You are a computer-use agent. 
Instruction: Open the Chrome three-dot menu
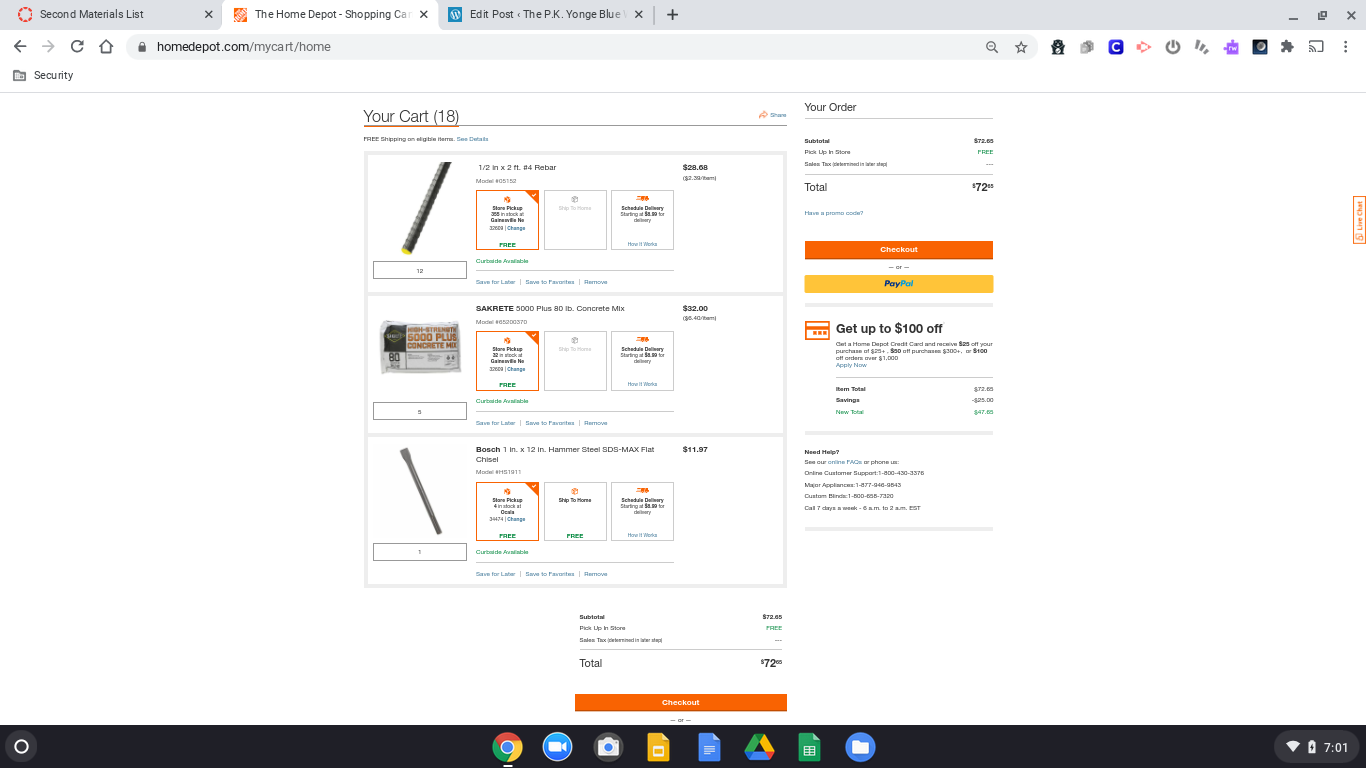click(1346, 47)
